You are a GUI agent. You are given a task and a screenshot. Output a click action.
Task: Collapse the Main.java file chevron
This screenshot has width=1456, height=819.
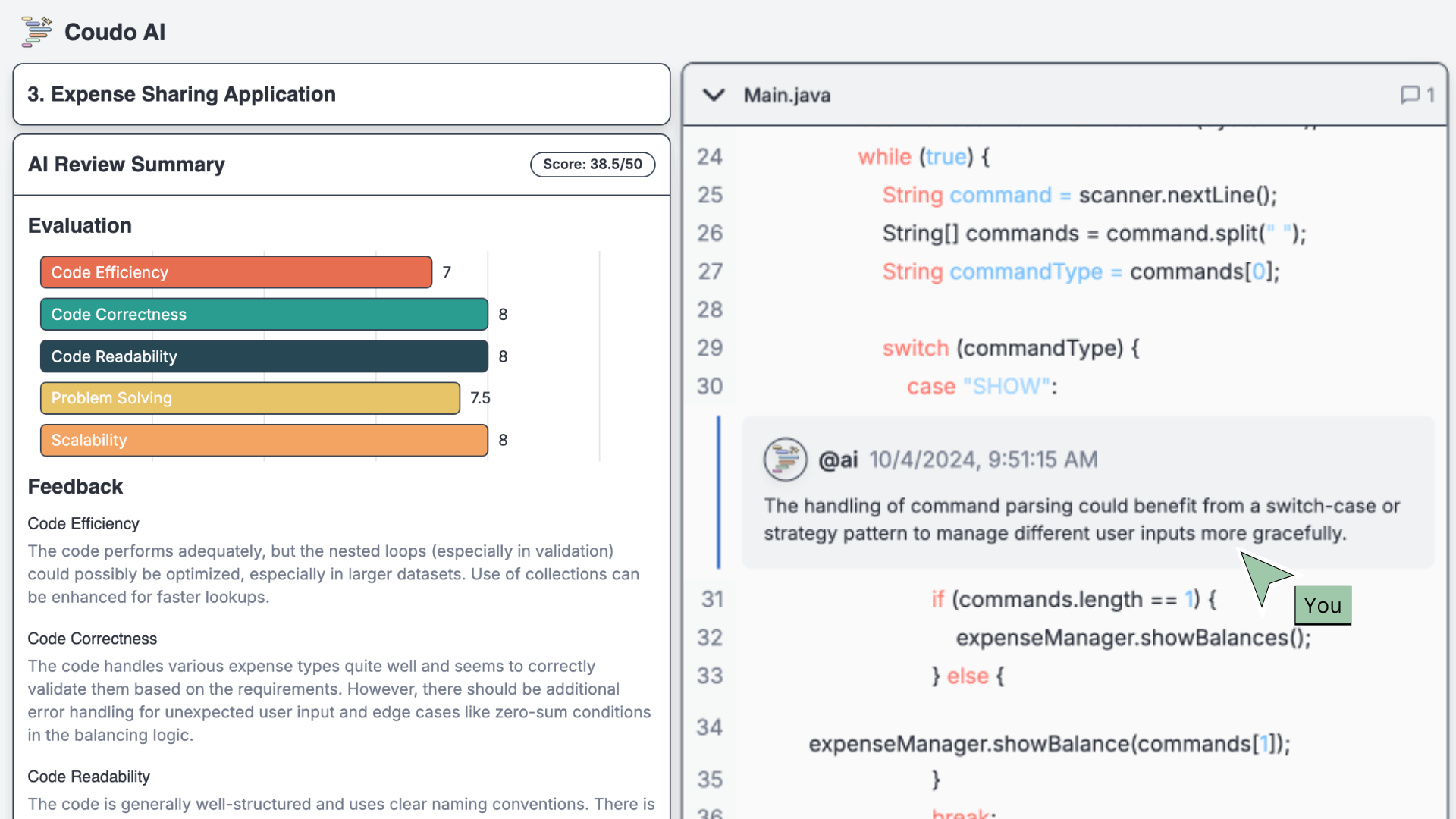714,95
